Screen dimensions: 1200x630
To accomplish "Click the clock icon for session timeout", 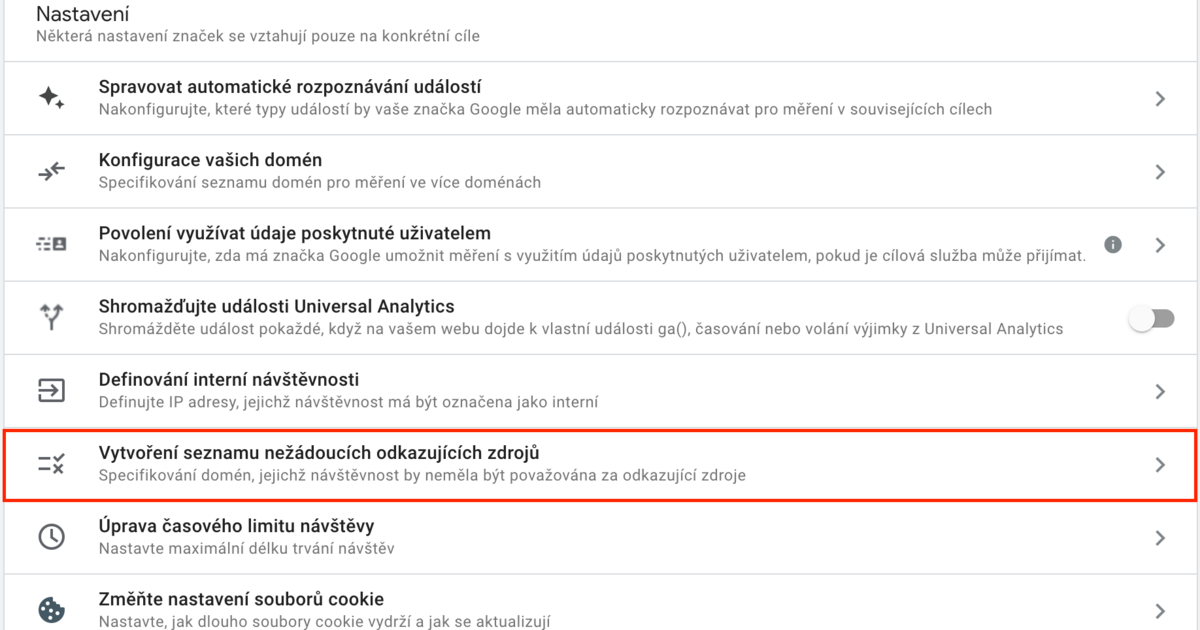I will (x=51, y=537).
